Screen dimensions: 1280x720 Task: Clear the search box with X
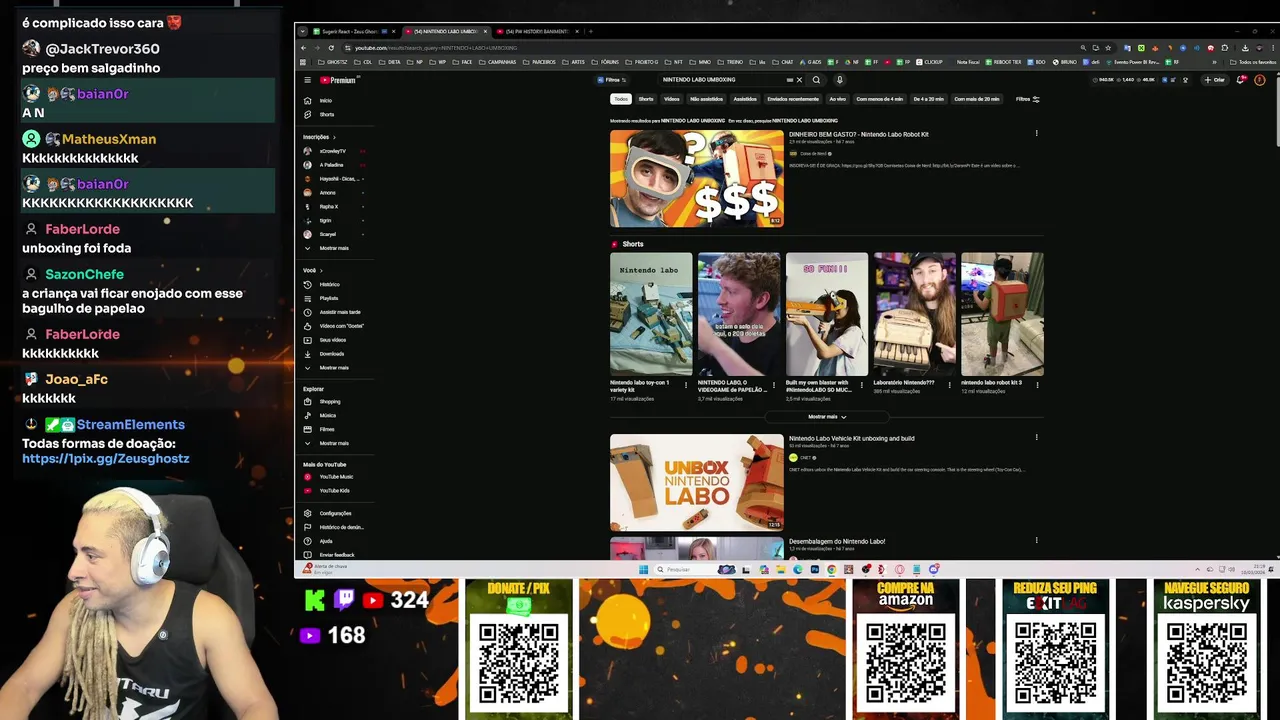click(799, 80)
